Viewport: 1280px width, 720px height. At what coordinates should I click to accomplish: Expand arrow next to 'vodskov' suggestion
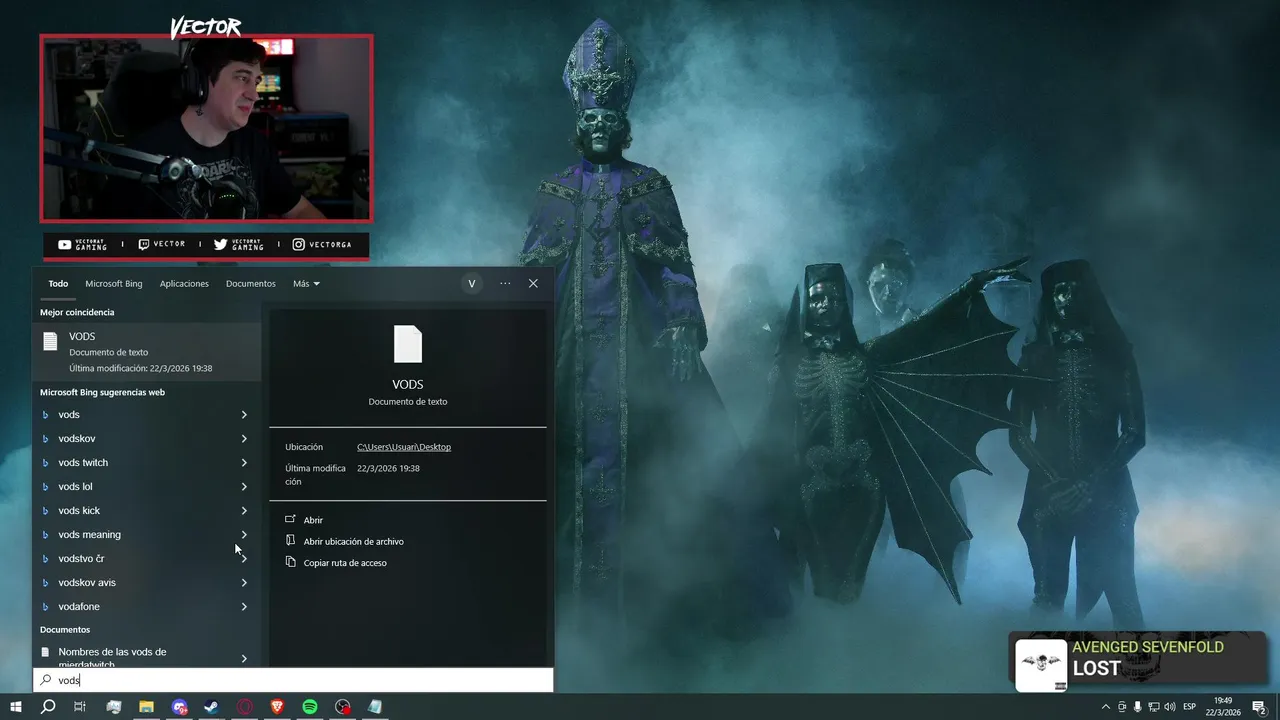tap(244, 439)
